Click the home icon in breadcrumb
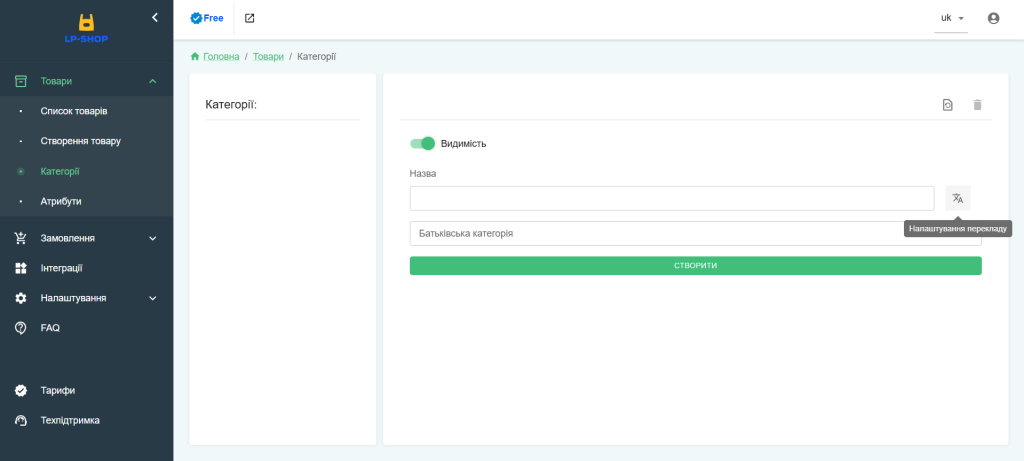This screenshot has height=461, width=1024. tap(195, 57)
